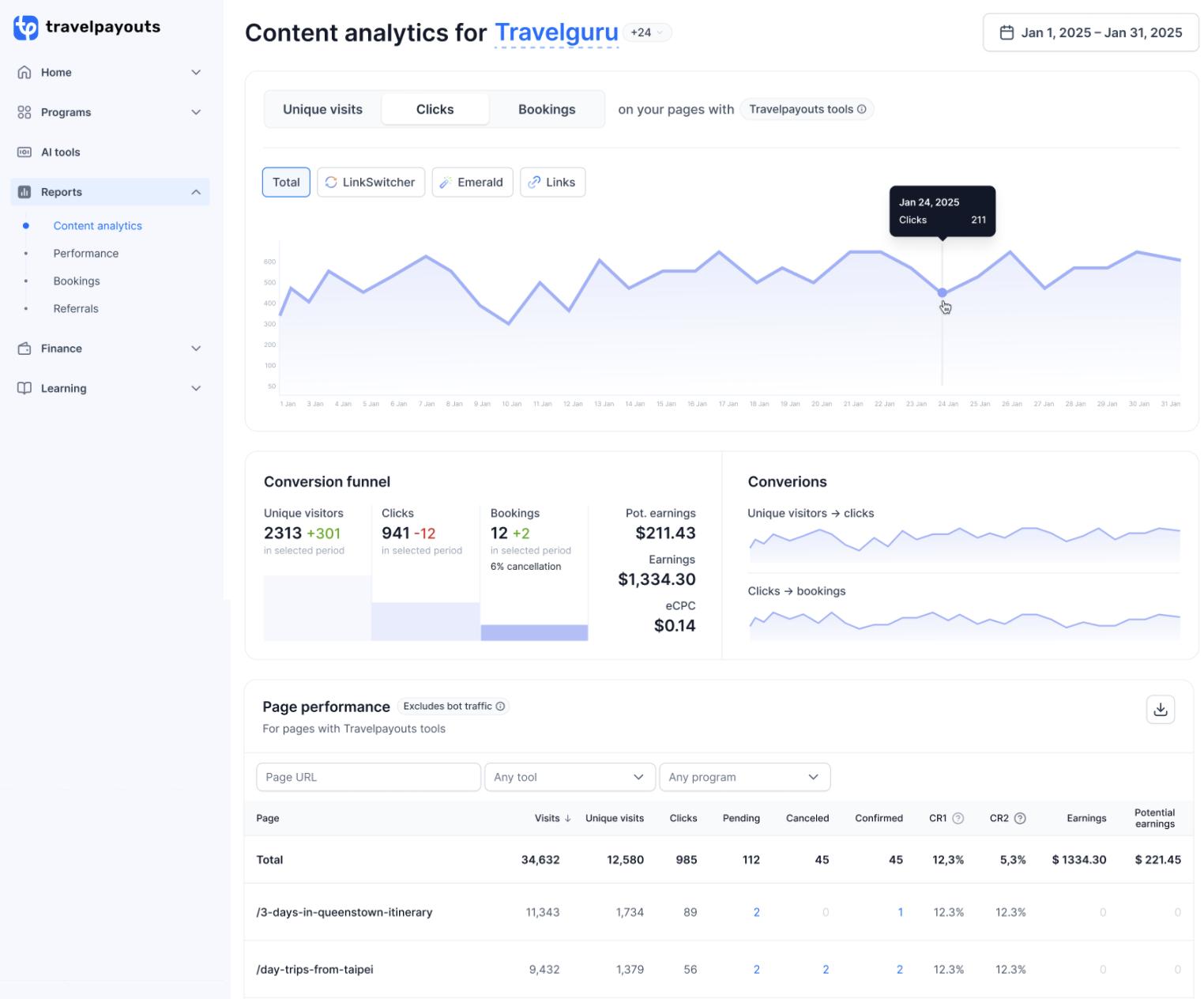Click the CR1 help question icon

point(958,818)
